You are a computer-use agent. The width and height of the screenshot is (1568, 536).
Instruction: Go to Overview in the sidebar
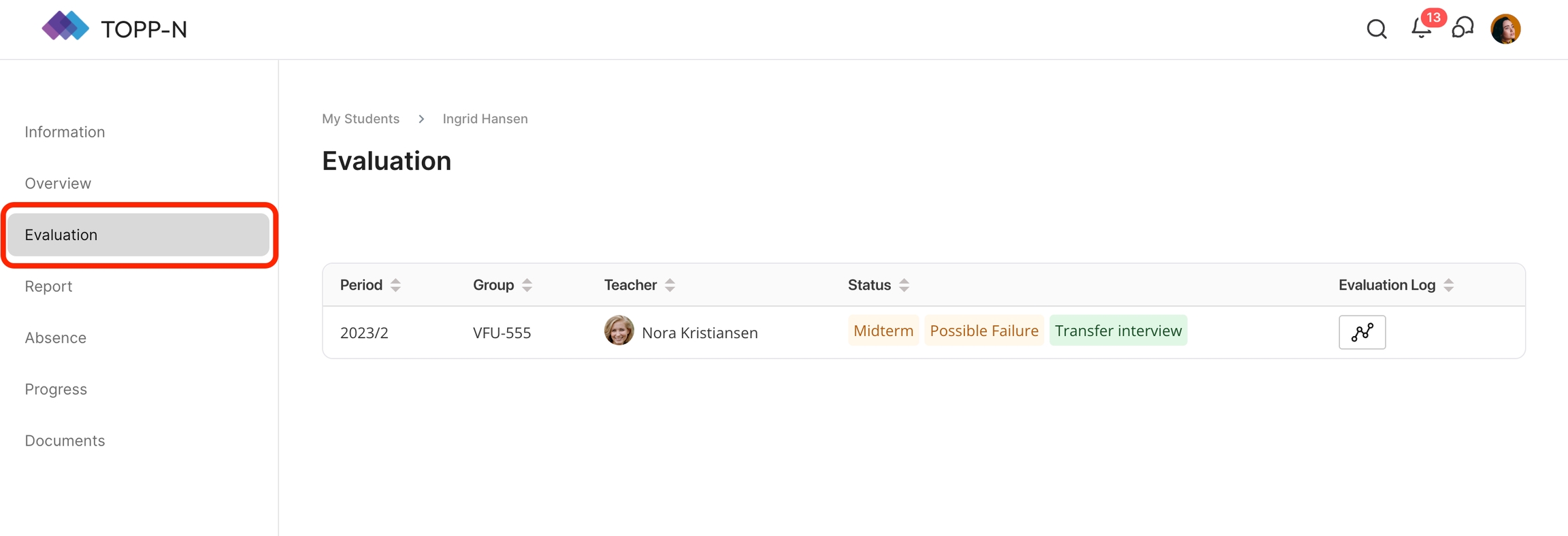58,184
